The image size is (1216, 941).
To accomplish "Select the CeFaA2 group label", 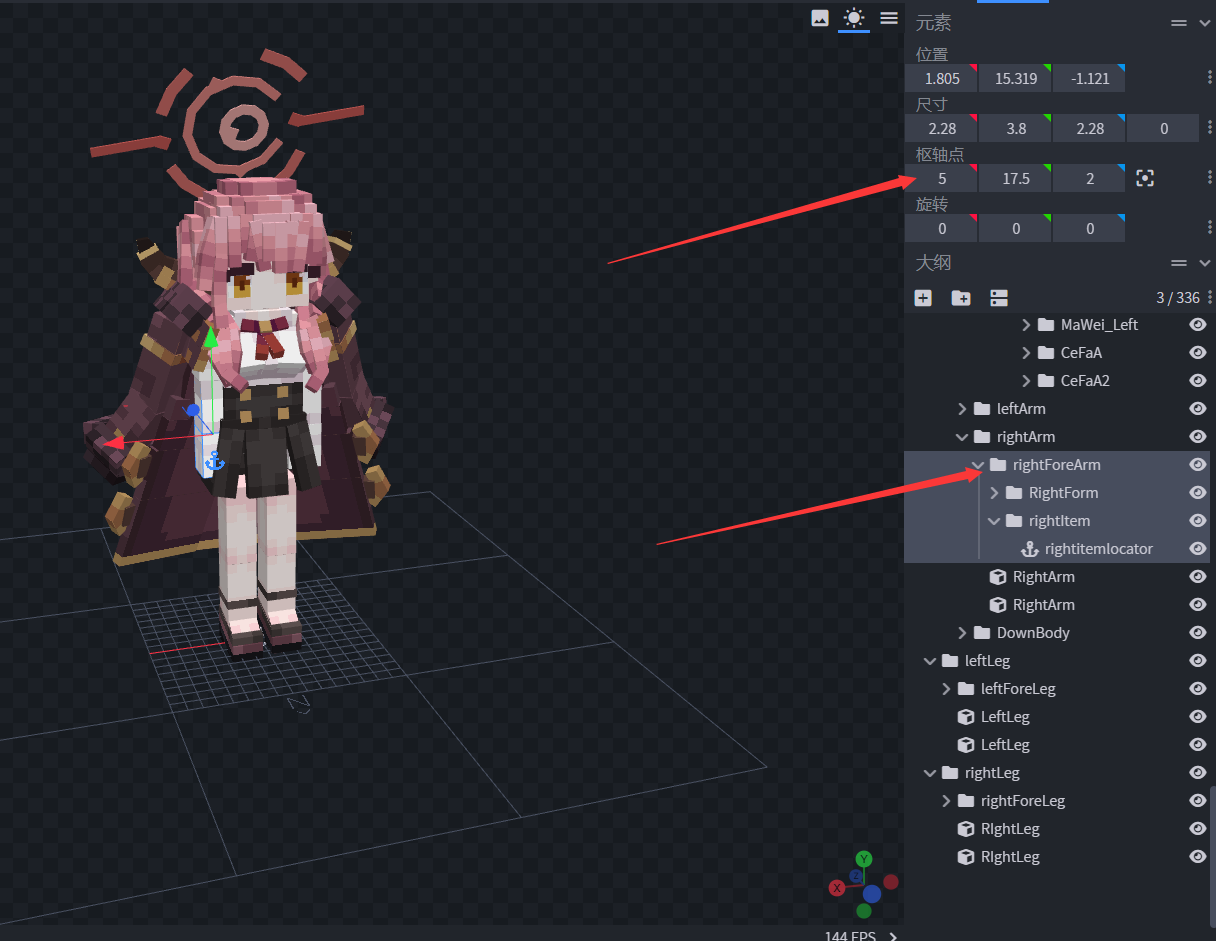I will [1085, 381].
